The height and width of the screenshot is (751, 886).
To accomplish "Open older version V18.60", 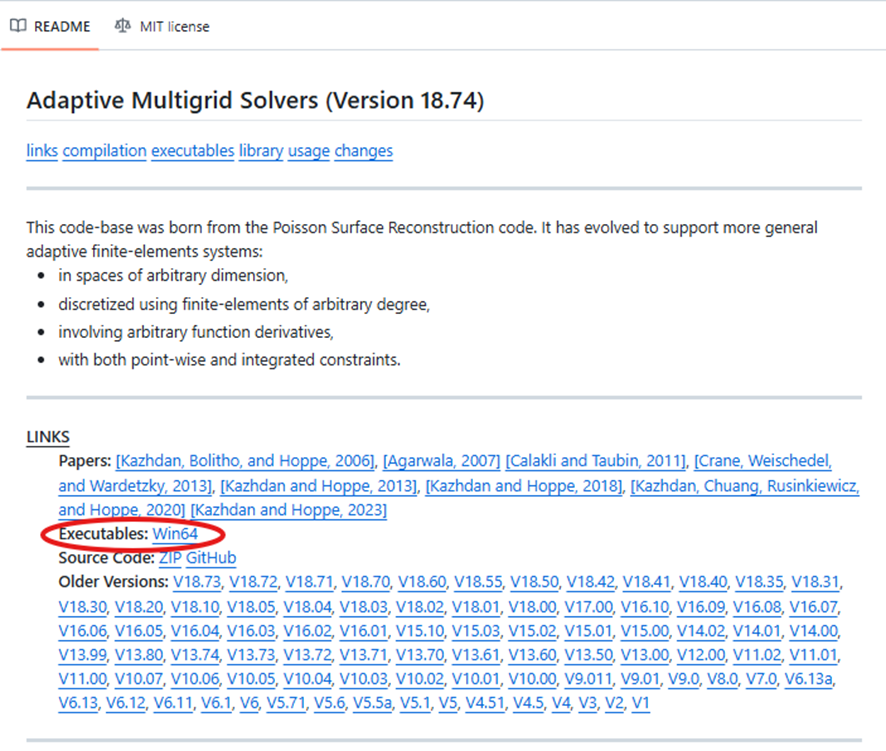I will (422, 582).
